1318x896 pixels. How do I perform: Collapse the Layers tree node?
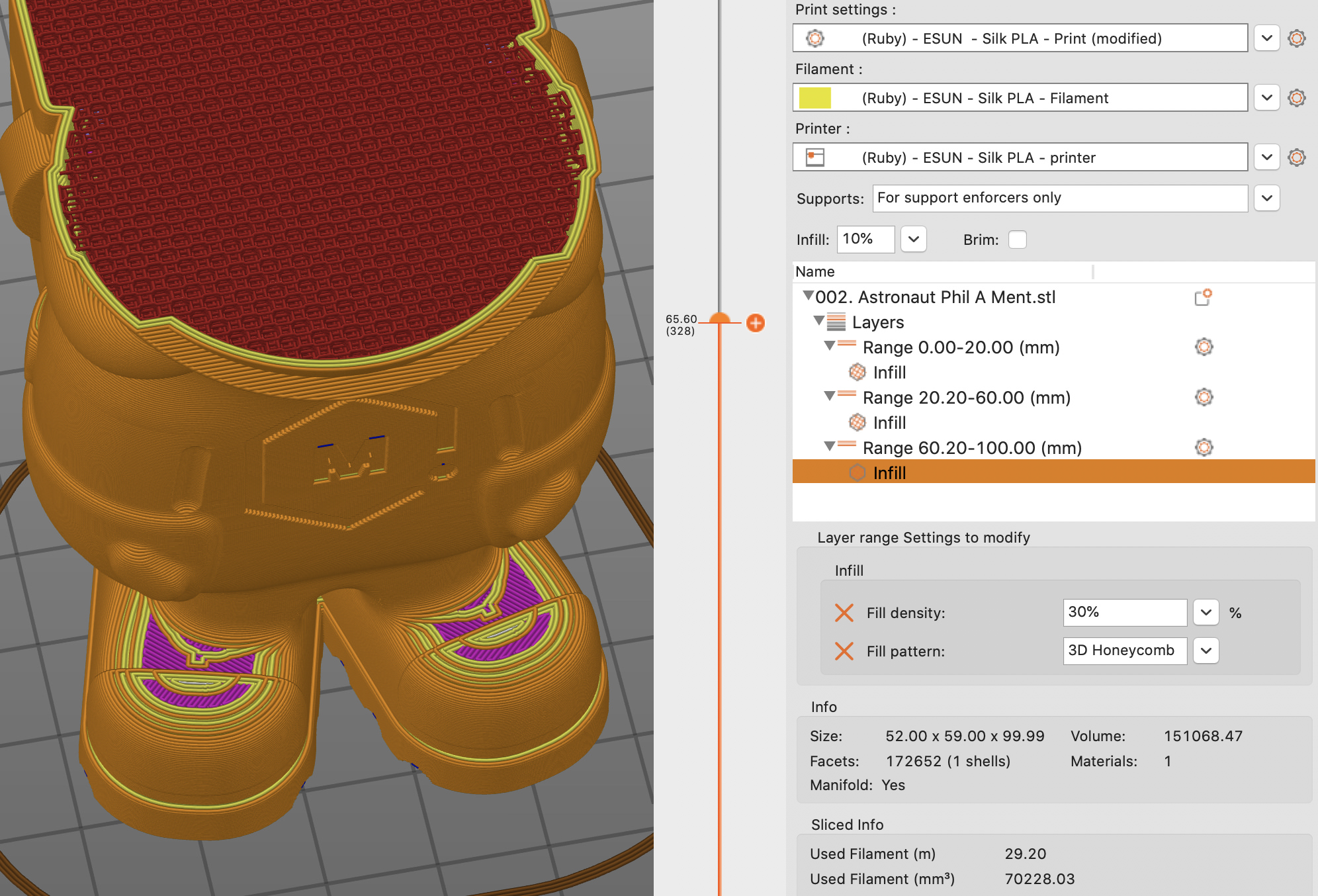818,321
